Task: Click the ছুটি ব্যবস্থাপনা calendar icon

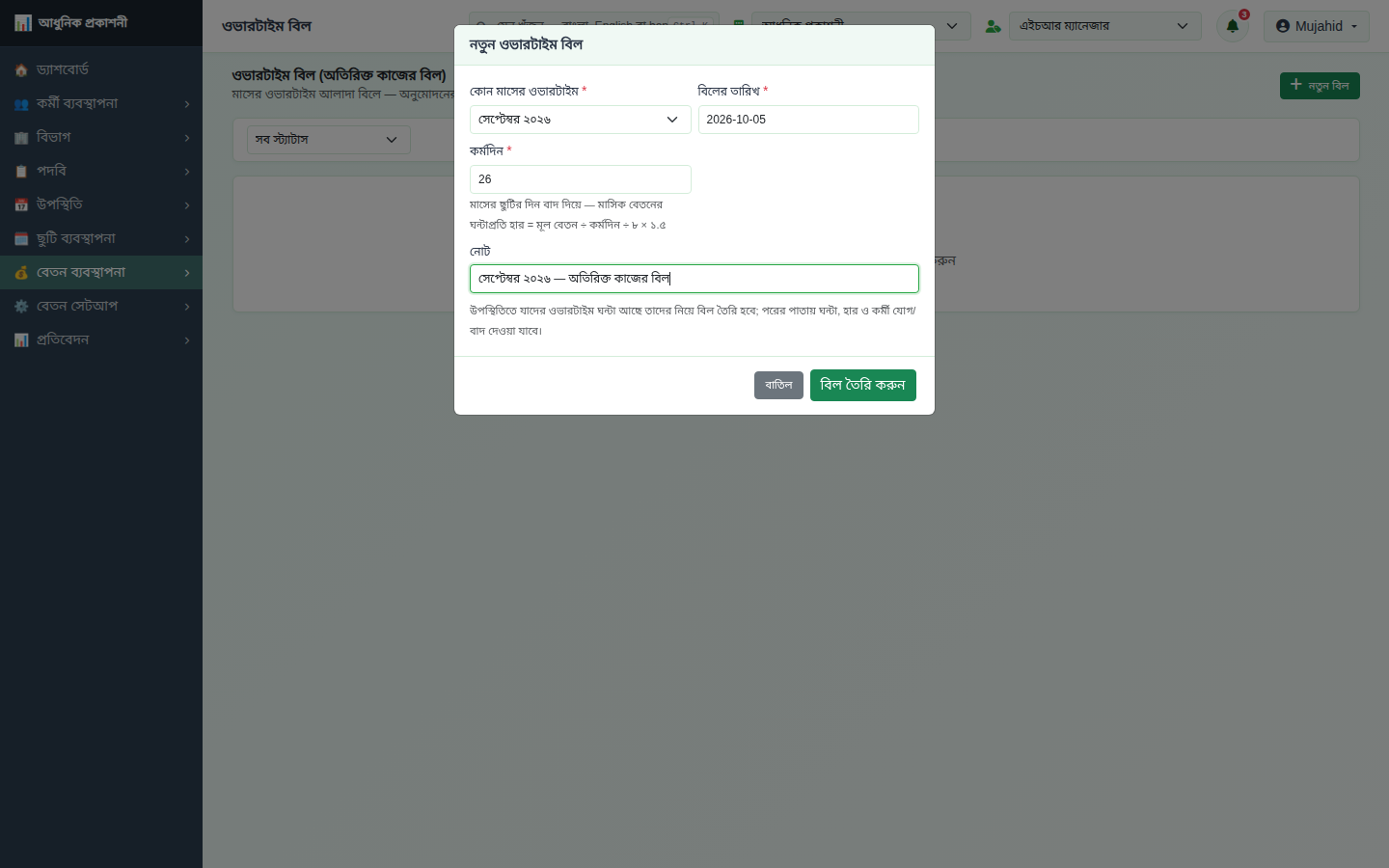Action: tap(21, 239)
